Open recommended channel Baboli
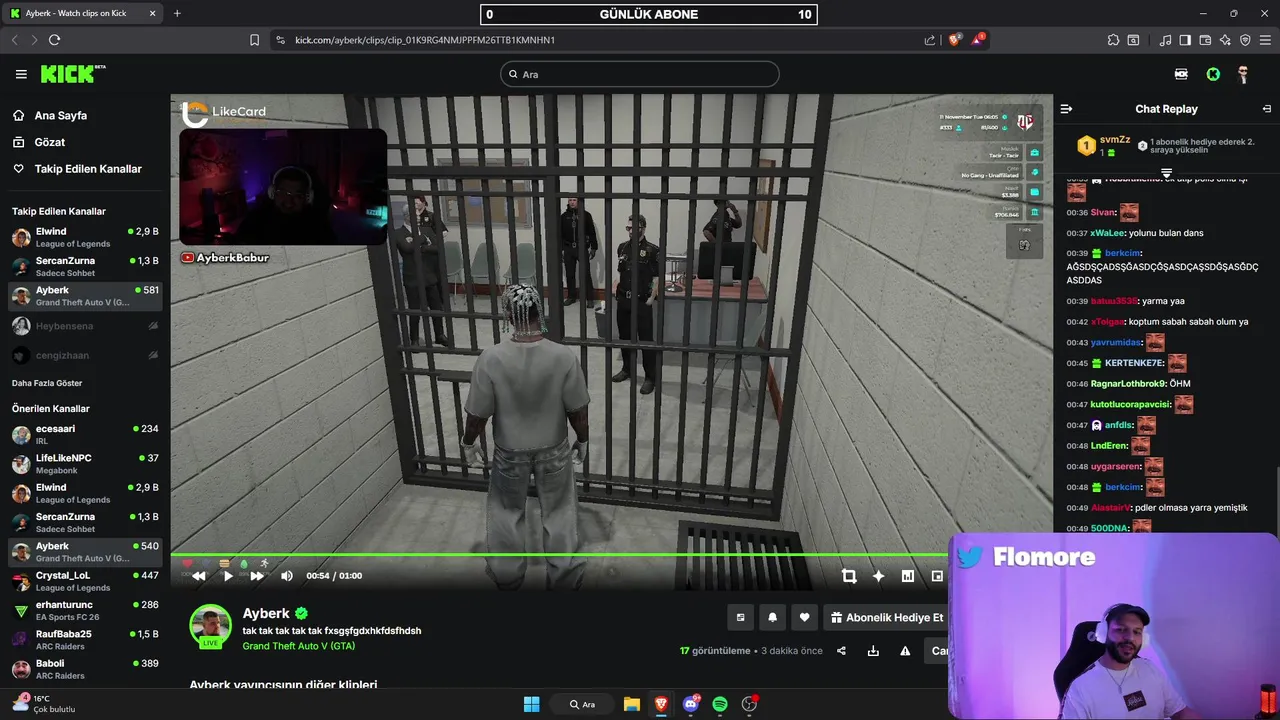This screenshot has width=1280, height=720. pyautogui.click(x=85, y=669)
